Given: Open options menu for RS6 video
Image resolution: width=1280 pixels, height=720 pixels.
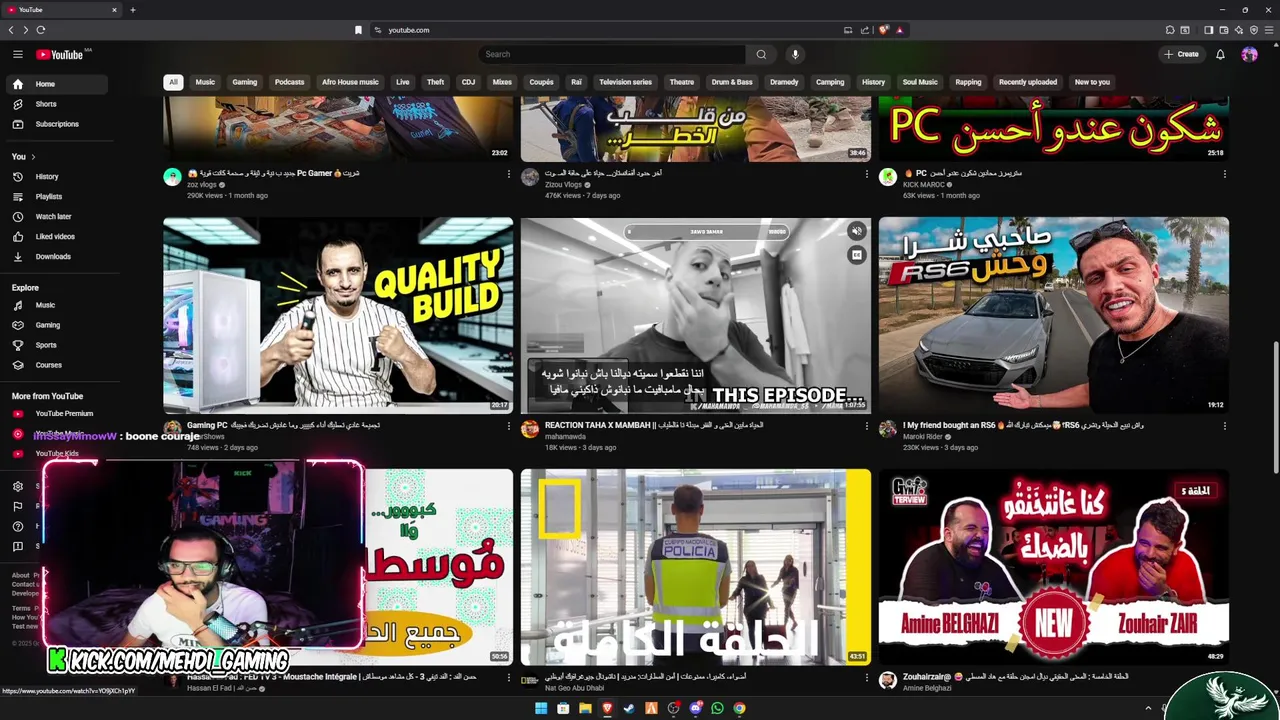Looking at the screenshot, I should [x=1224, y=426].
